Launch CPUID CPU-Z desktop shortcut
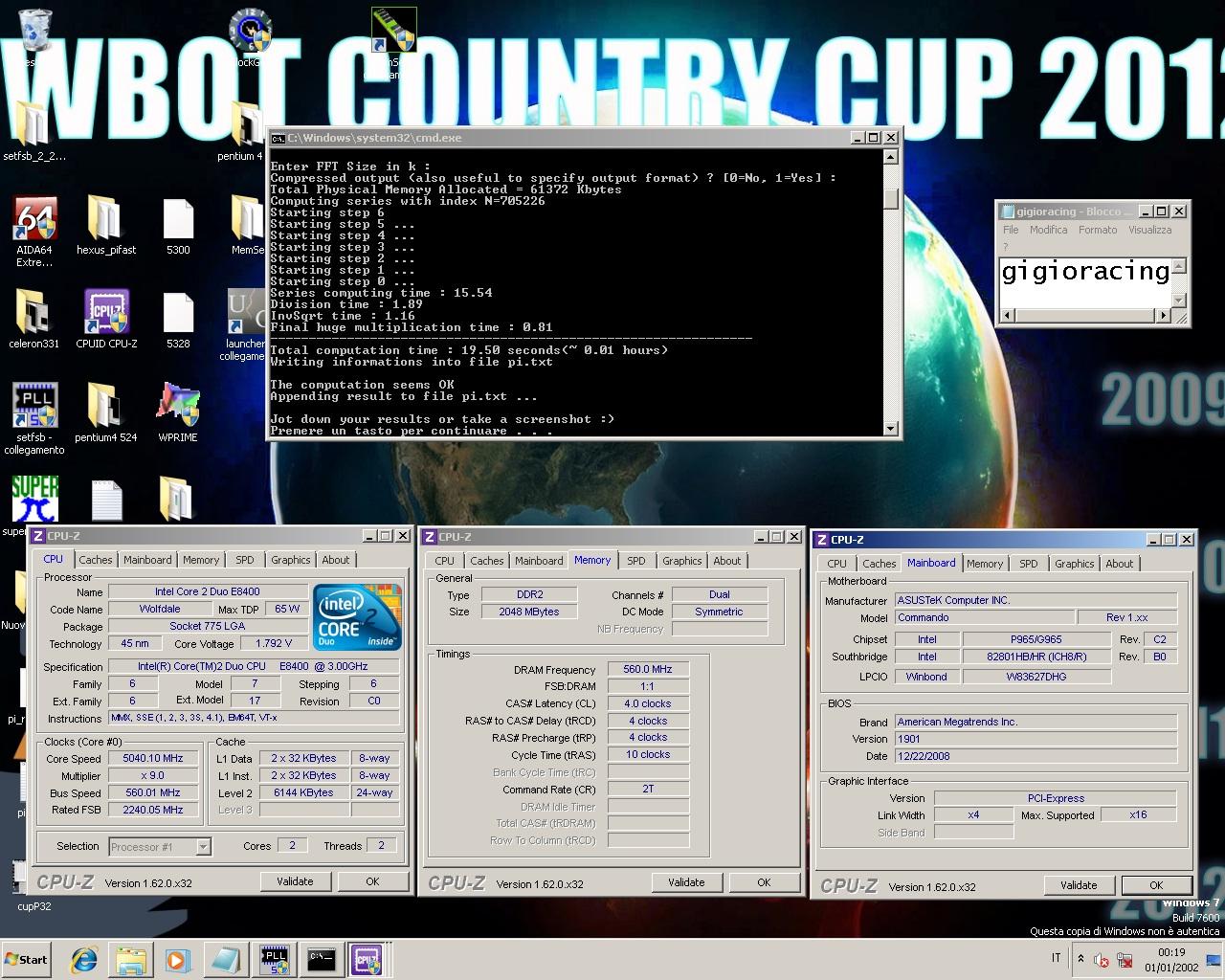1225x980 pixels. (106, 320)
